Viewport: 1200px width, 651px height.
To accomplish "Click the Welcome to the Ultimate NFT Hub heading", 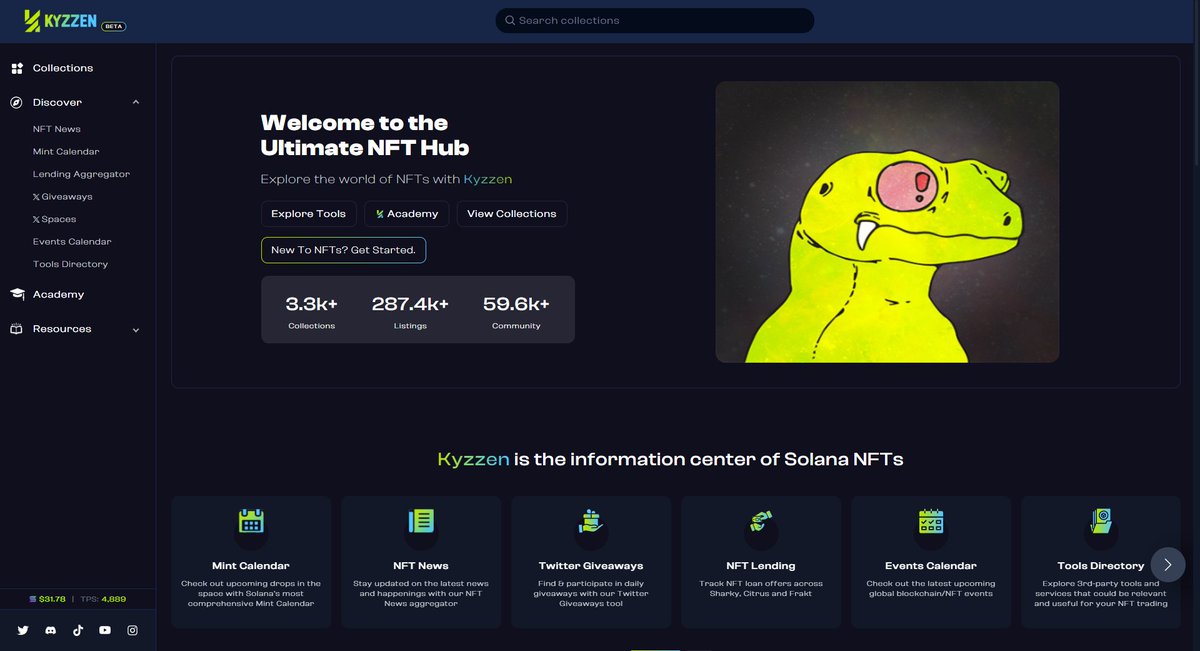I will click(x=365, y=135).
